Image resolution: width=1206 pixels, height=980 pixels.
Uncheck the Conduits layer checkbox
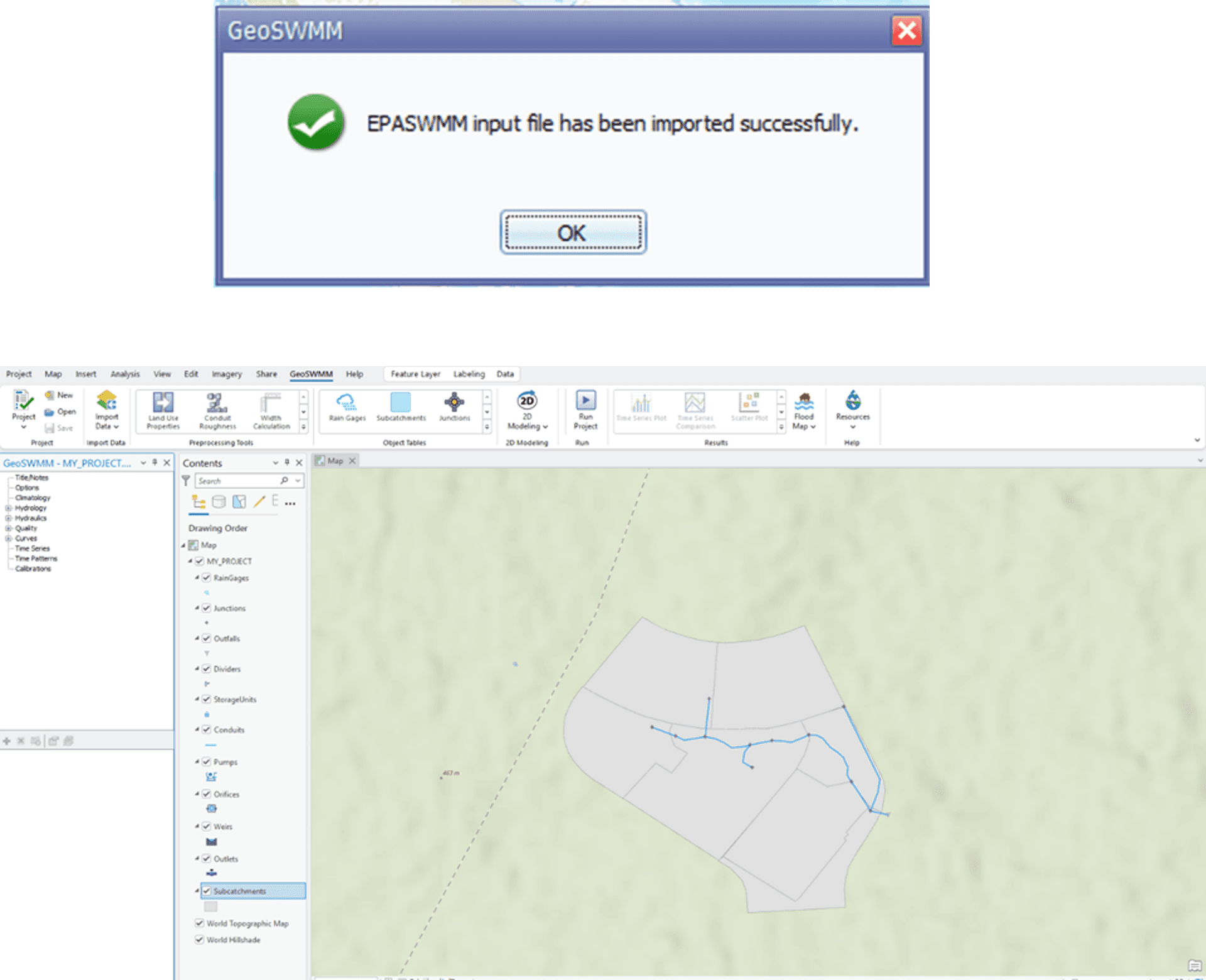point(207,729)
